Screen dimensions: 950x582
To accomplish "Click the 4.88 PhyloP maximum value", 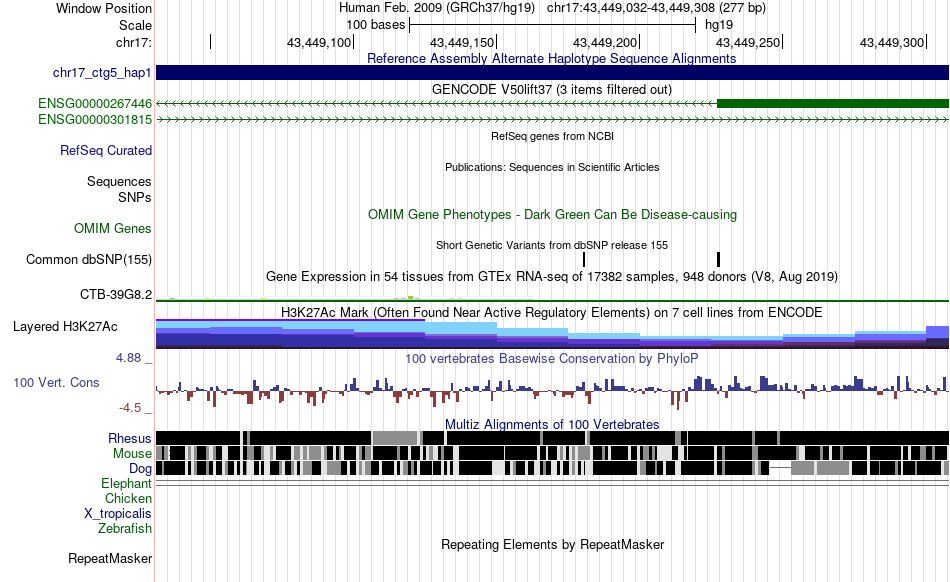I will coord(128,358).
